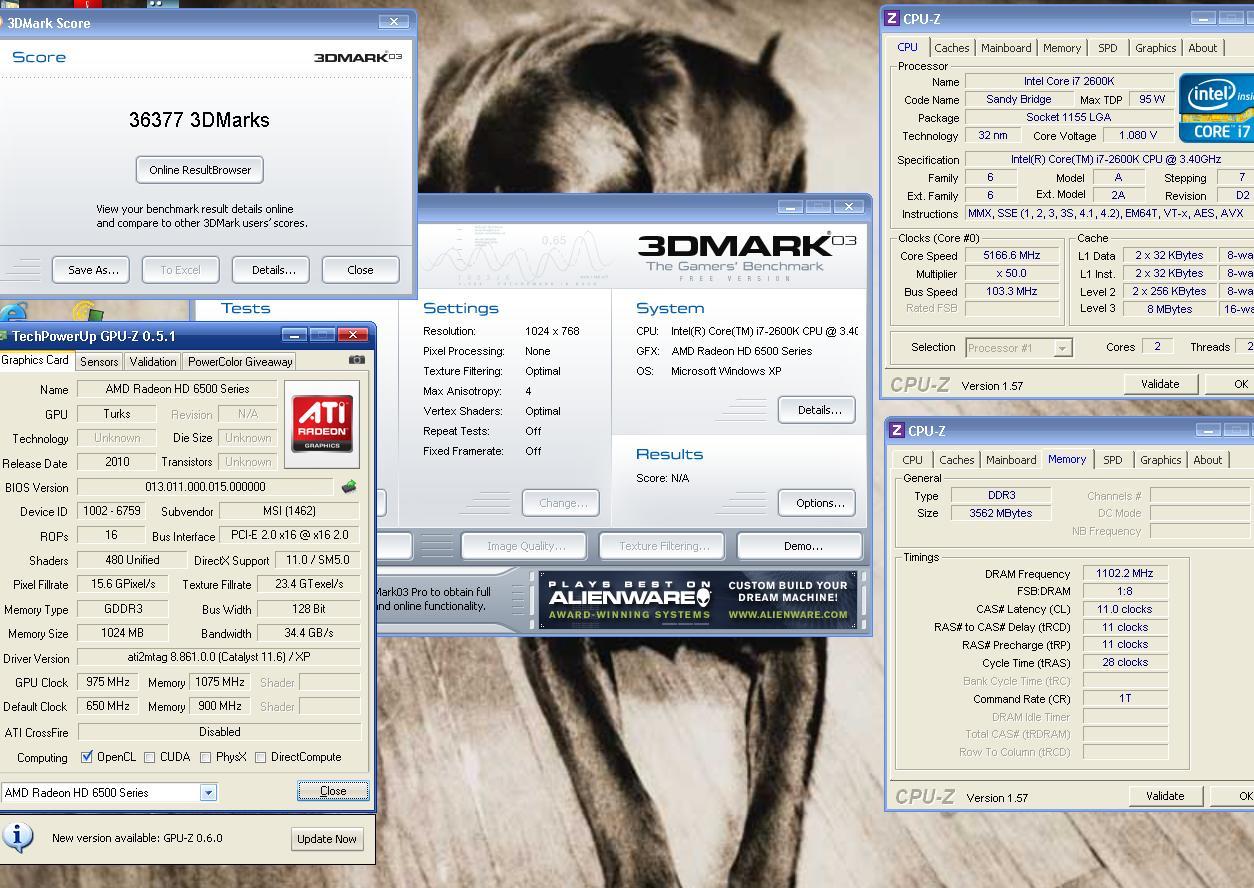The image size is (1254, 888).
Task: Open the PowerColor Giveaway tab
Action: click(x=240, y=361)
